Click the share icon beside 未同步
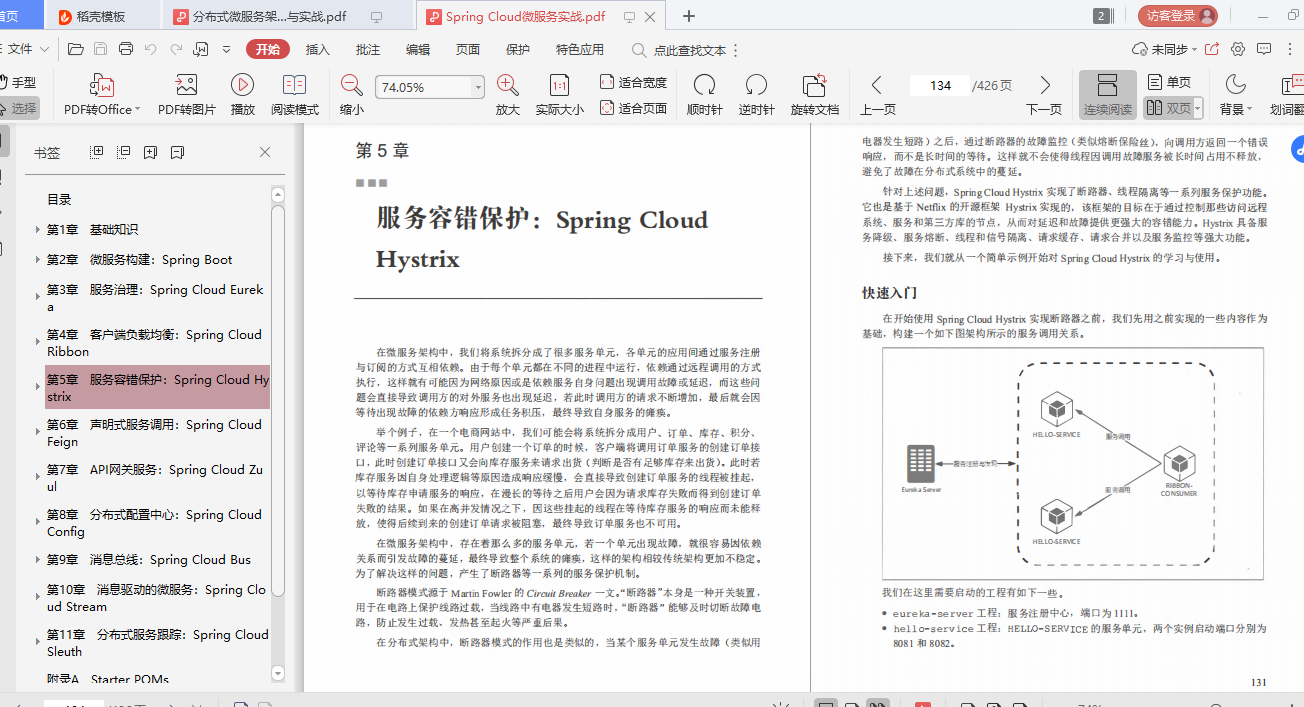 pos(1212,49)
